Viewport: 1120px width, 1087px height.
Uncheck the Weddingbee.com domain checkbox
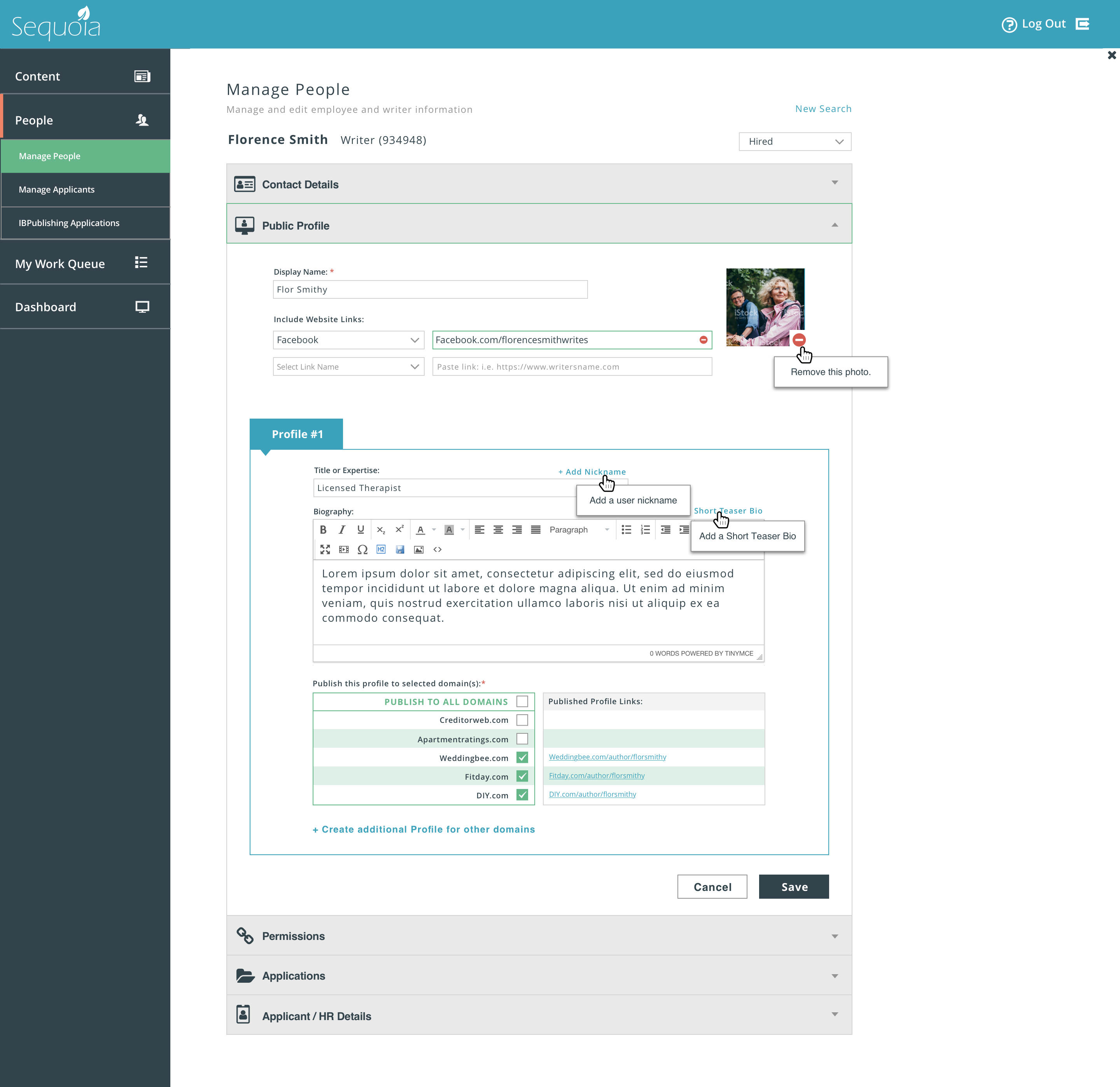[522, 757]
